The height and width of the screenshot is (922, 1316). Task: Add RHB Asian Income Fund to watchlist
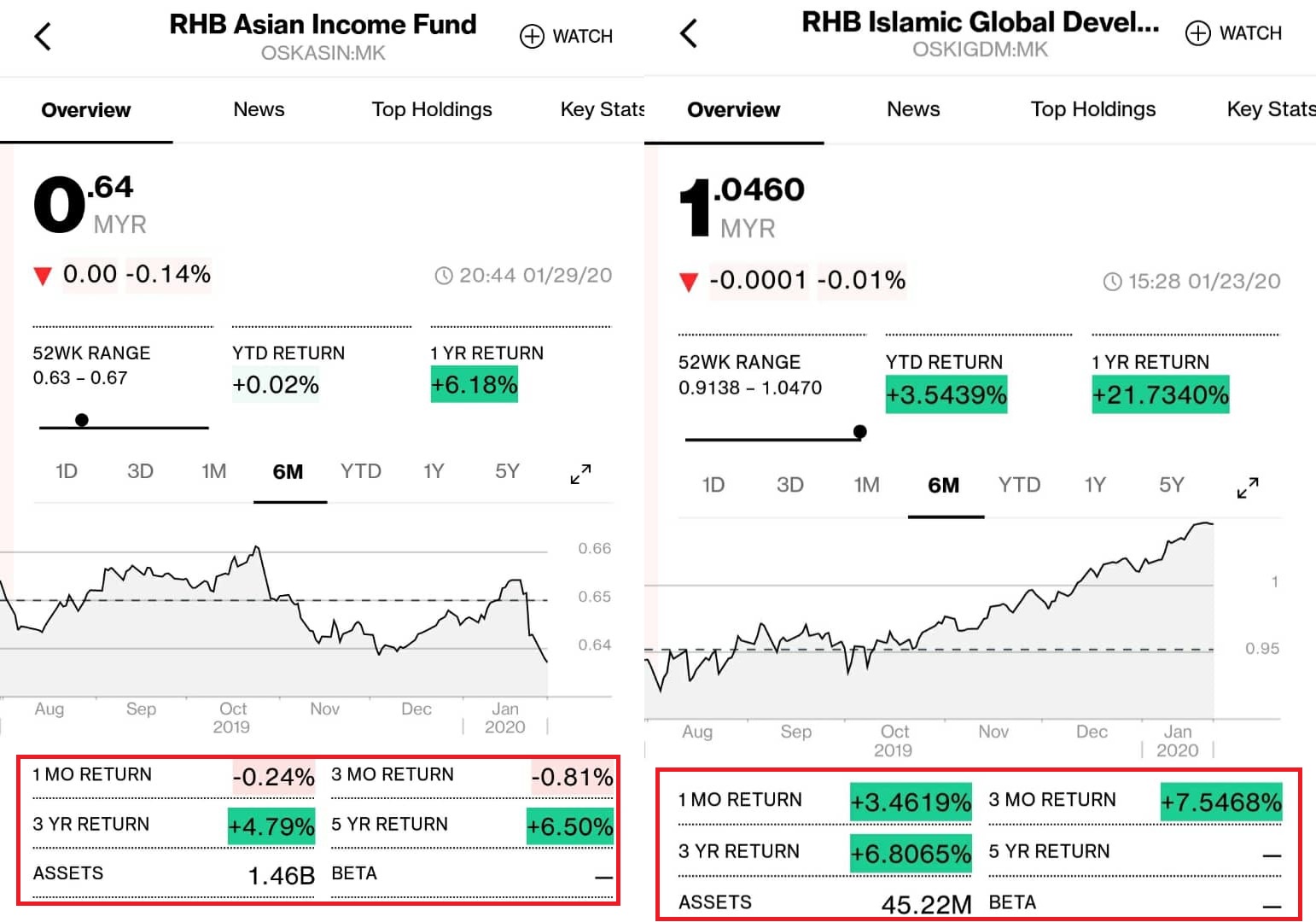click(x=567, y=37)
